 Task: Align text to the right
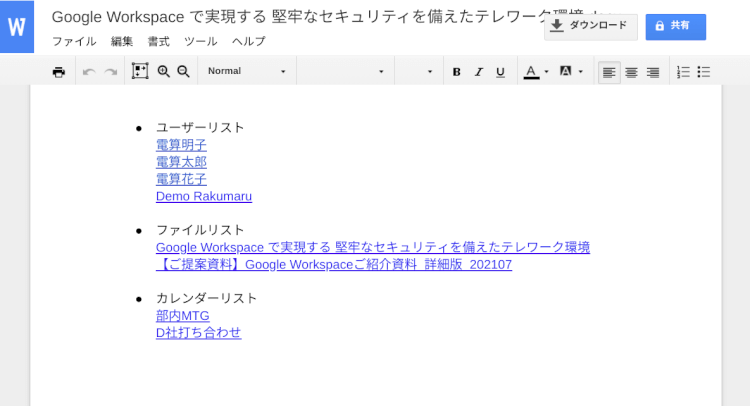click(653, 72)
